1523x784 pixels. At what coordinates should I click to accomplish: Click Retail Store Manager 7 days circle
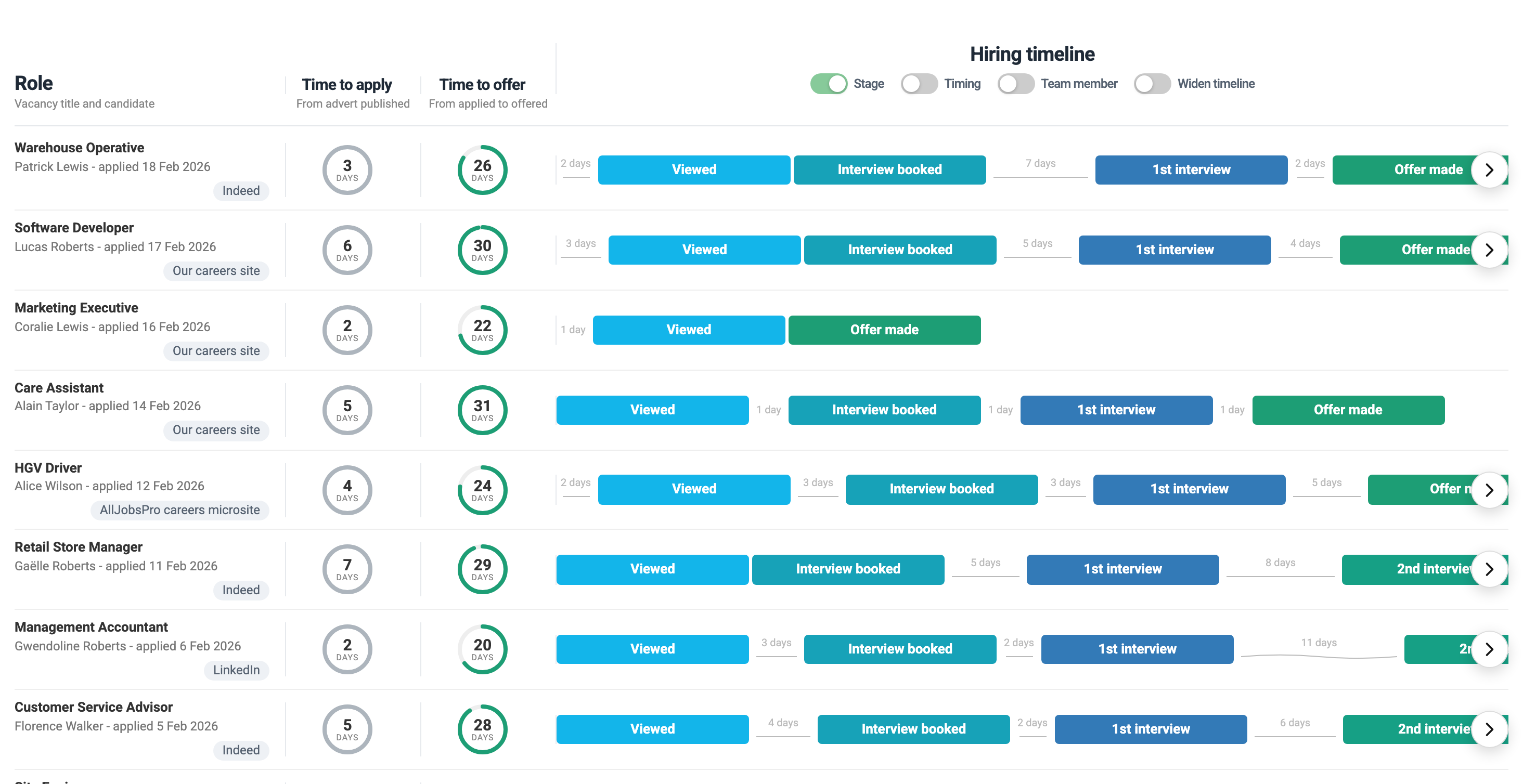pyautogui.click(x=347, y=569)
